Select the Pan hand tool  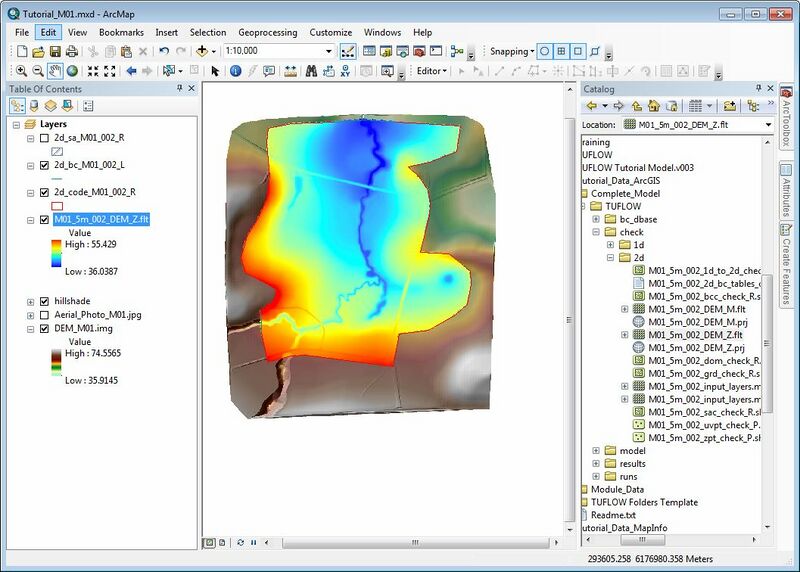pos(55,71)
